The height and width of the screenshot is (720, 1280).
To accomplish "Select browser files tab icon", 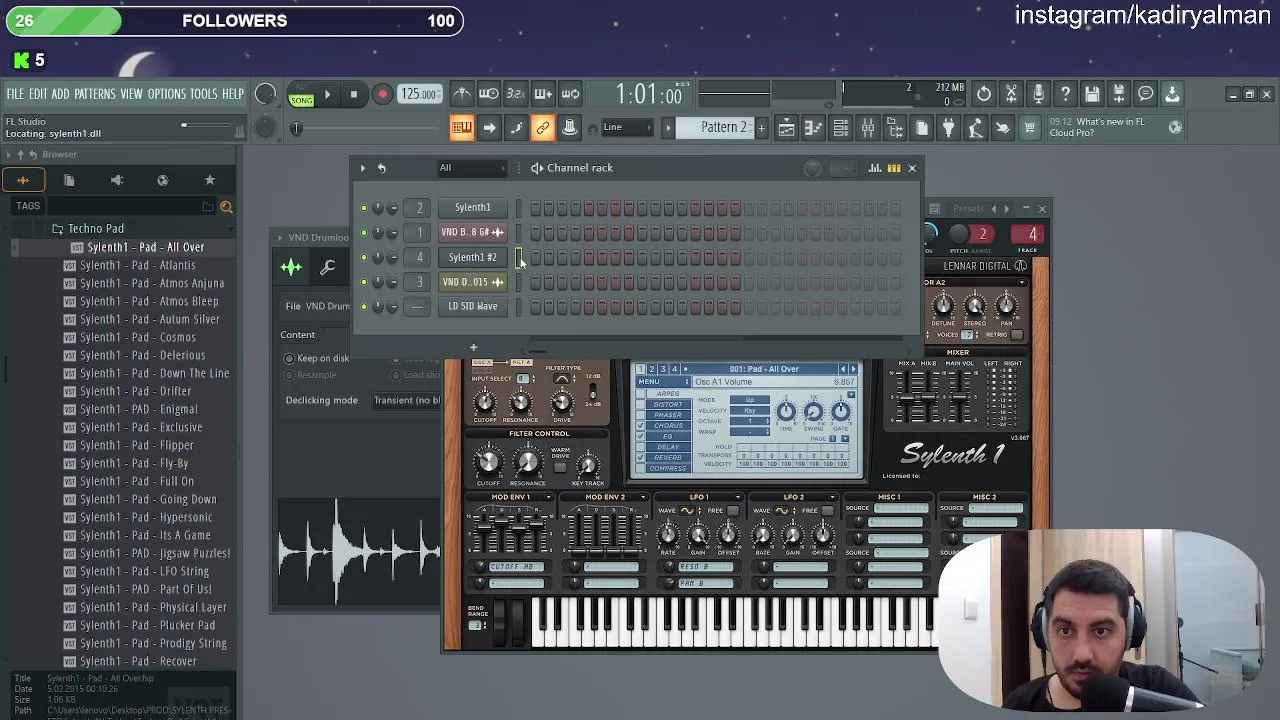I will point(69,180).
